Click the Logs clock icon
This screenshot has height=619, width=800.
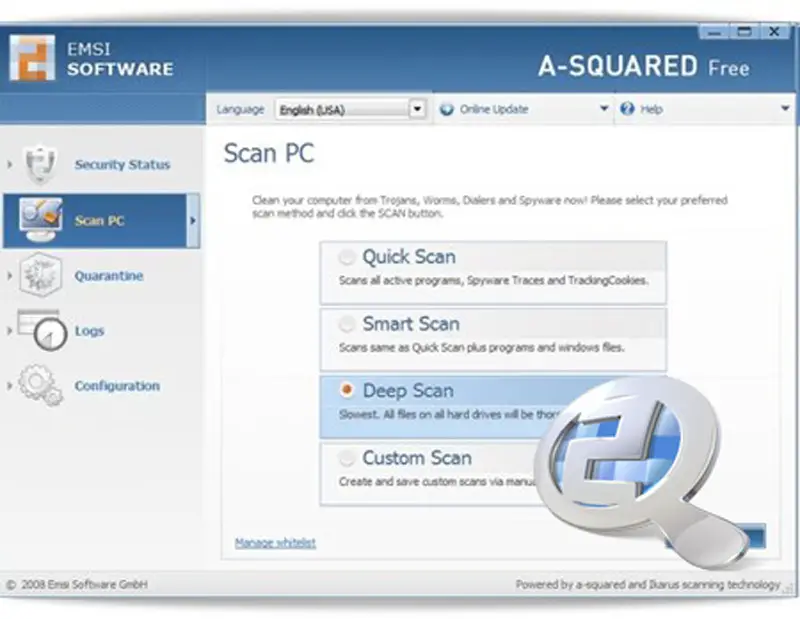[42, 330]
